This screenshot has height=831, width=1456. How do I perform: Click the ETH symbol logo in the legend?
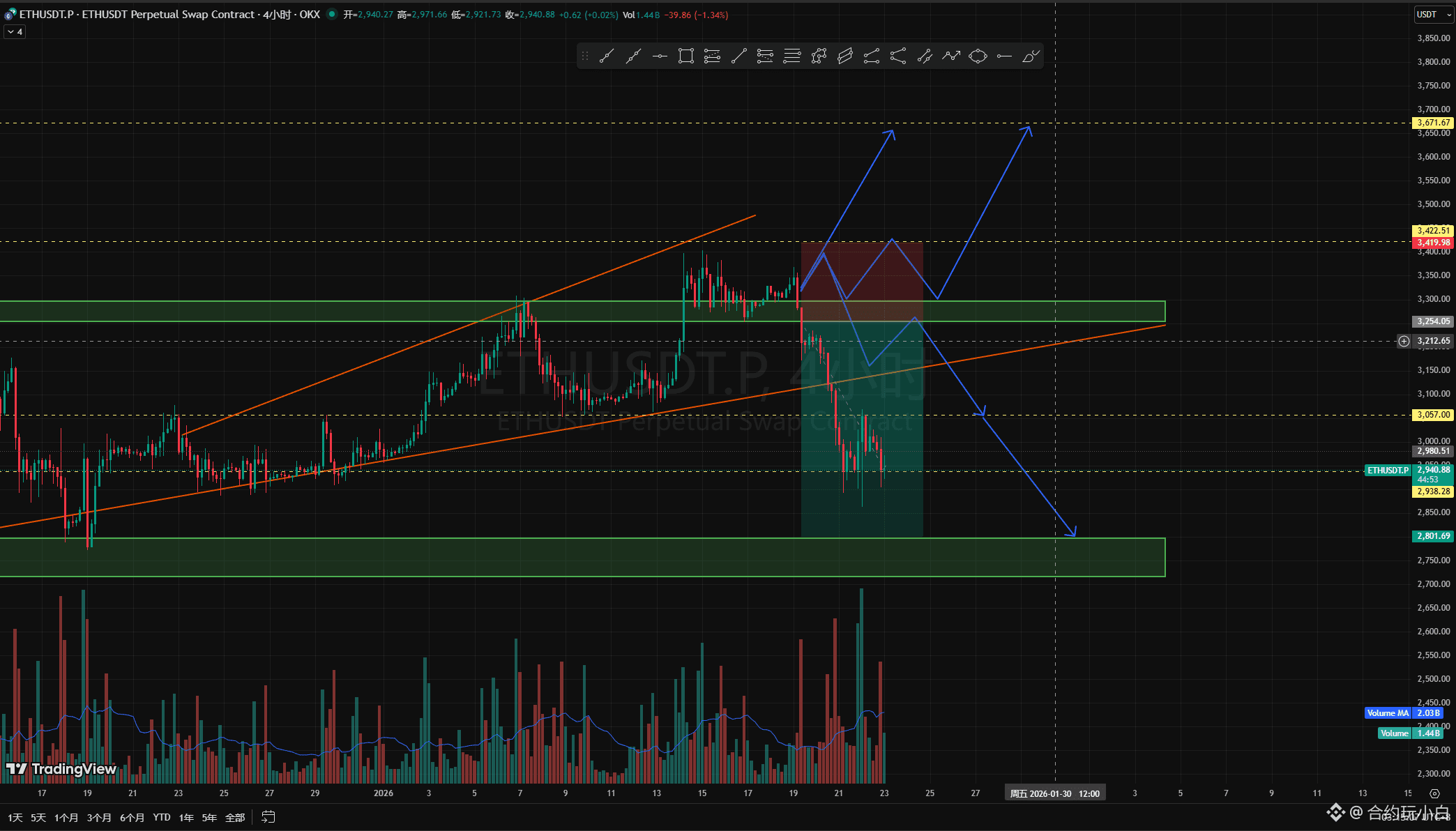click(x=10, y=14)
